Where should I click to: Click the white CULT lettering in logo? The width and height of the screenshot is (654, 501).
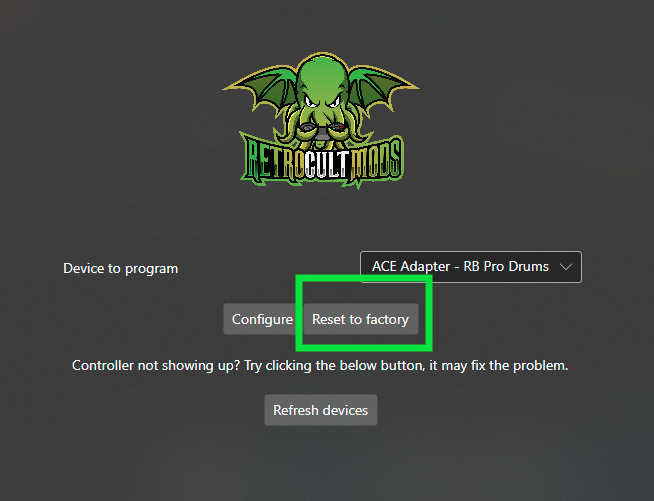click(325, 165)
